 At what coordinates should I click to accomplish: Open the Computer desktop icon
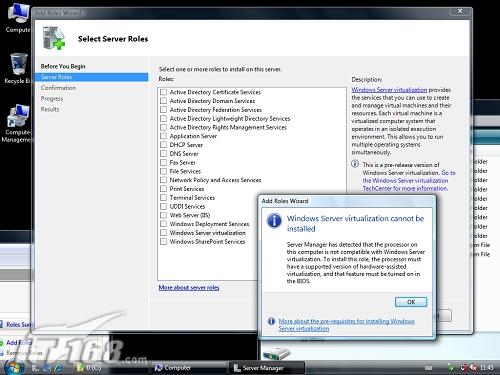[18, 17]
